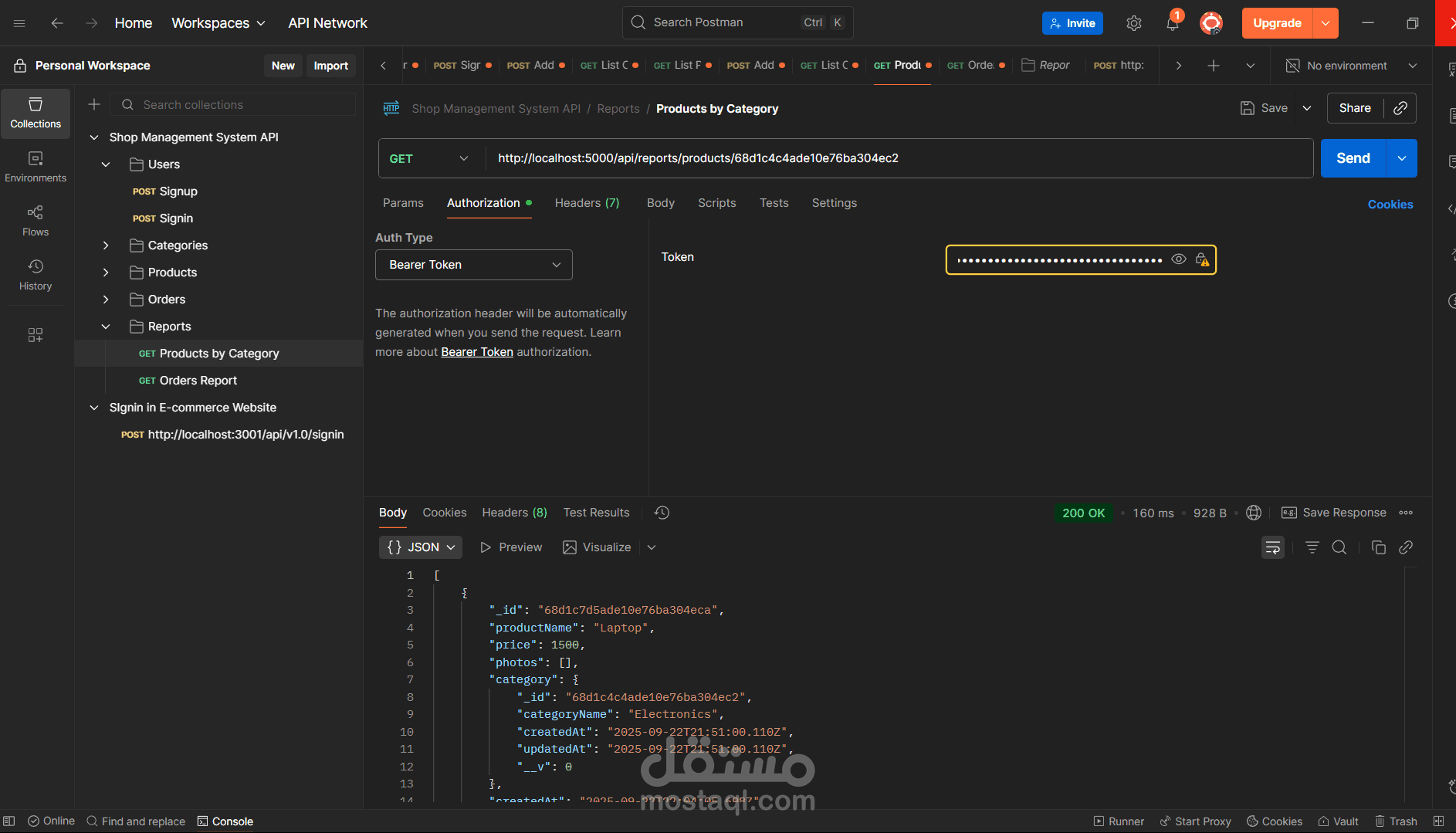Viewport: 1456px width, 833px height.
Task: Toggle word wrap in response
Action: tap(1273, 547)
